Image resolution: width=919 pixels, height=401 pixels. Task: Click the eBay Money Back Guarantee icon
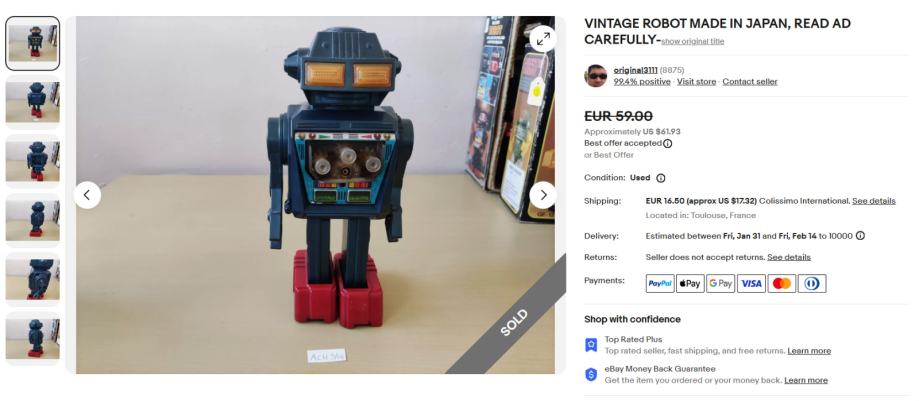pyautogui.click(x=591, y=375)
